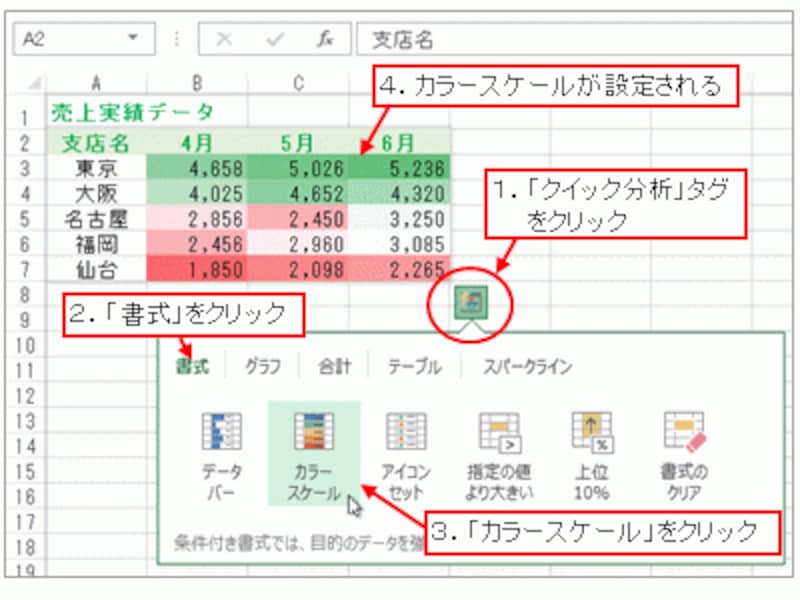800x600 pixels.
Task: Select the 6月 header cell
Action: click(x=399, y=143)
